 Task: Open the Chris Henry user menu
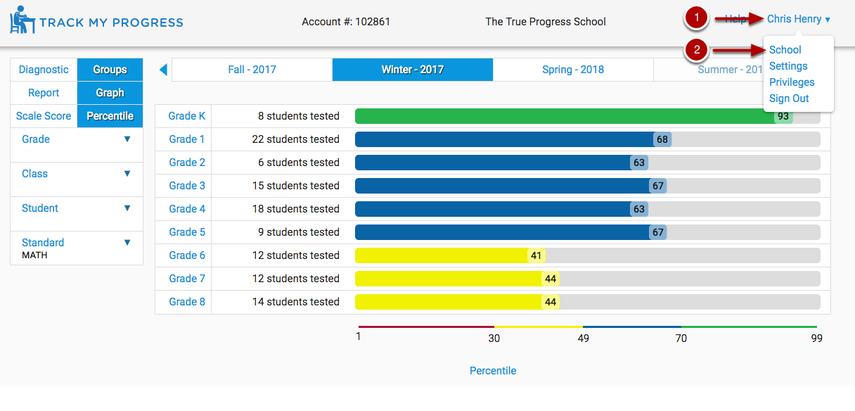click(798, 19)
